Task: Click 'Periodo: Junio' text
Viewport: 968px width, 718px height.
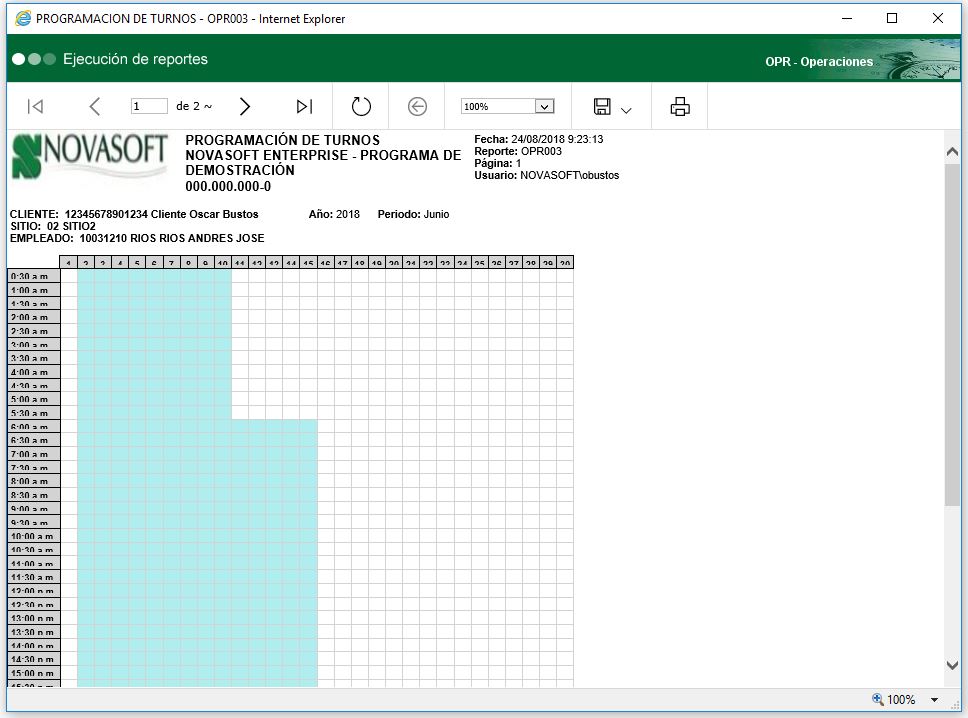Action: click(414, 214)
